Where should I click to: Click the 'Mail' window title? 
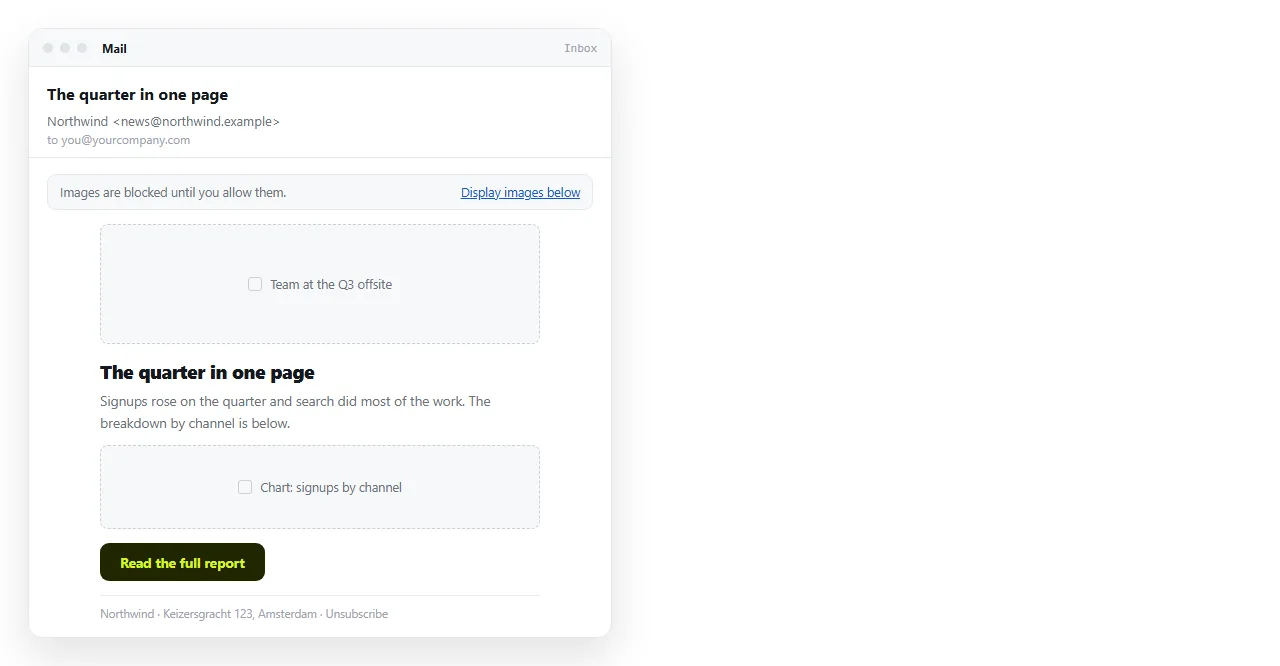click(x=114, y=48)
